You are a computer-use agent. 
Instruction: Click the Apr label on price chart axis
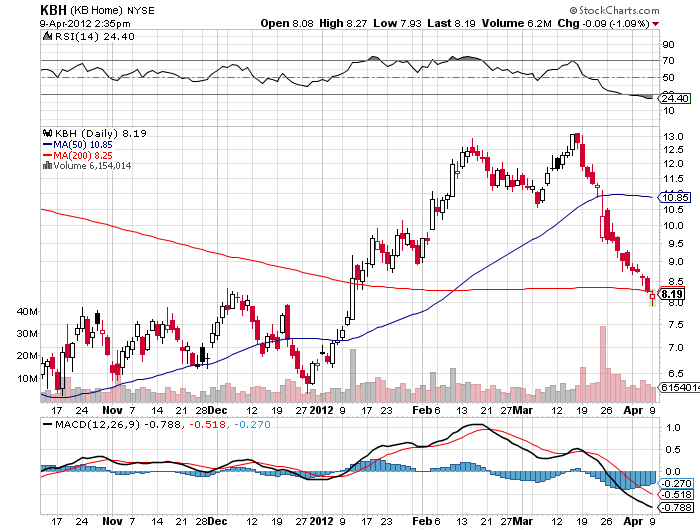(x=633, y=410)
